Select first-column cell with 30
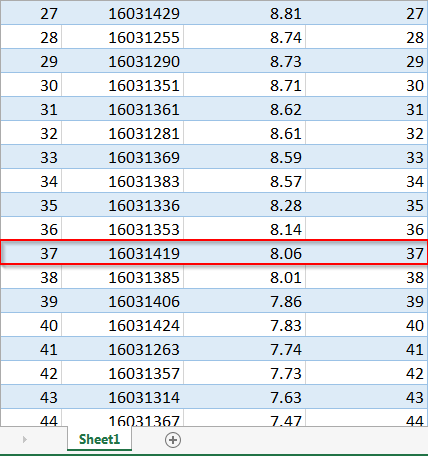 click(31, 86)
